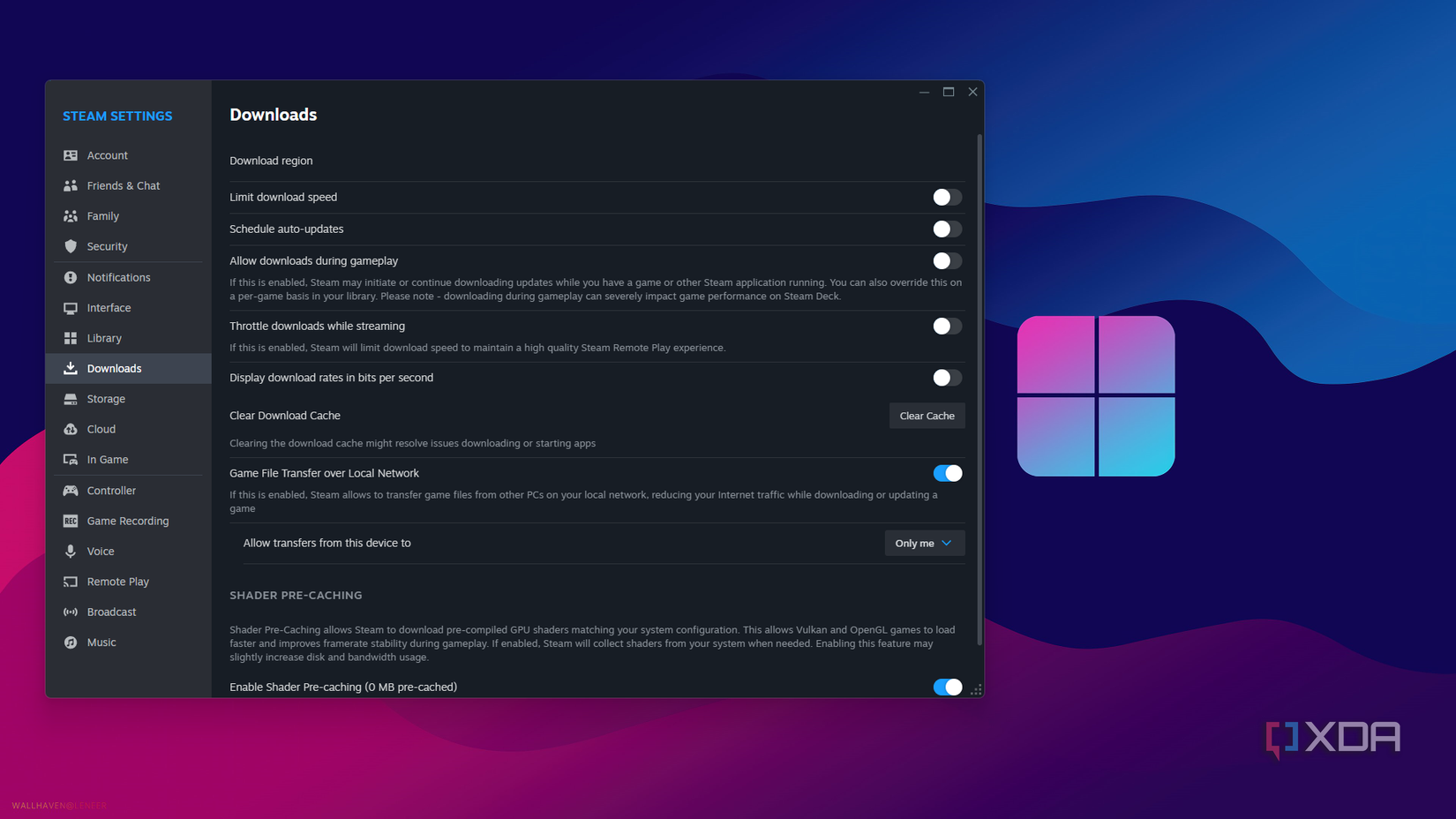
Task: Disable Game File Transfer over Local Network
Action: pos(948,473)
